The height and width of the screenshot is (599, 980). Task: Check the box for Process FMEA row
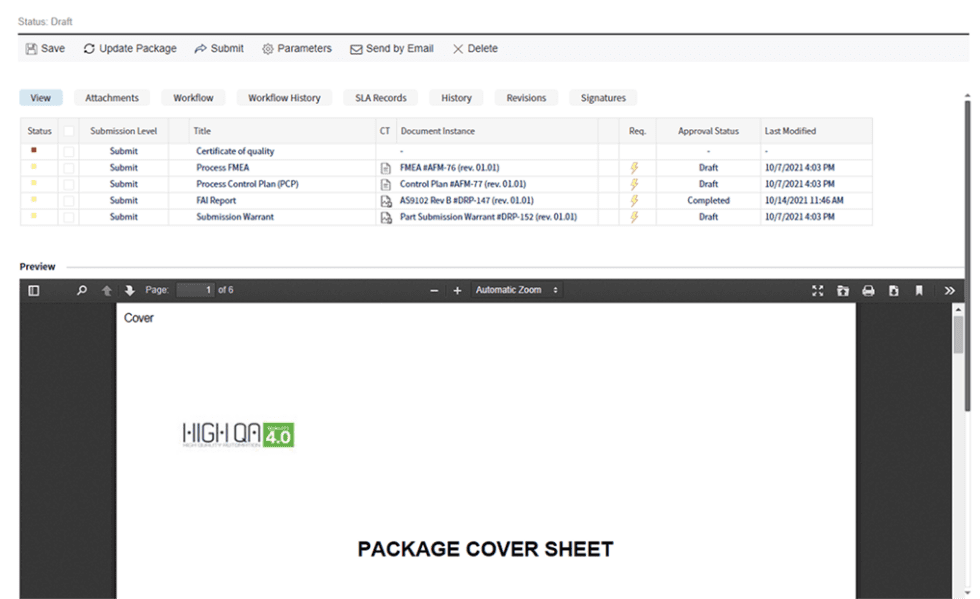69,168
